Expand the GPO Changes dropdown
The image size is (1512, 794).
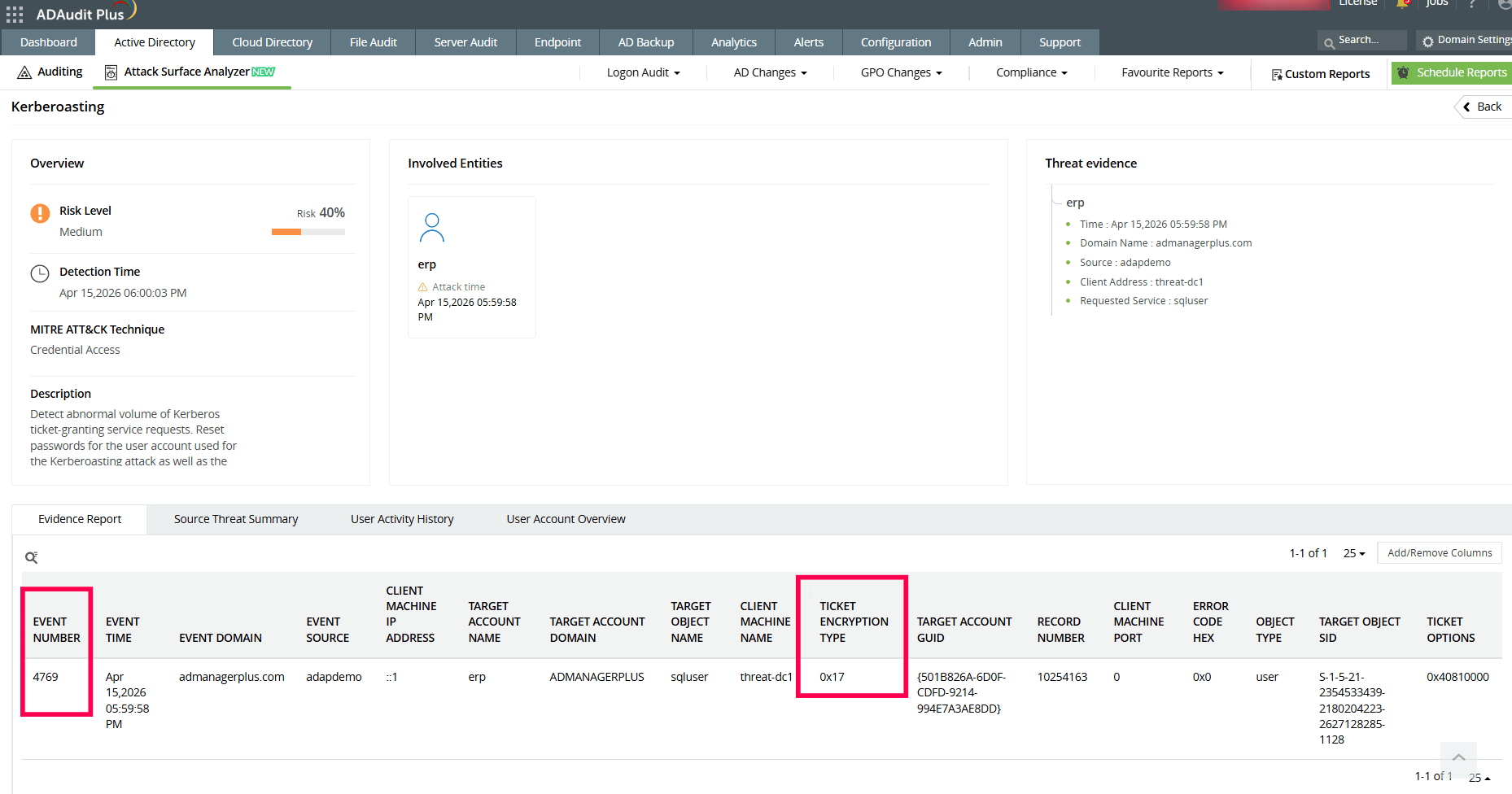click(x=901, y=72)
